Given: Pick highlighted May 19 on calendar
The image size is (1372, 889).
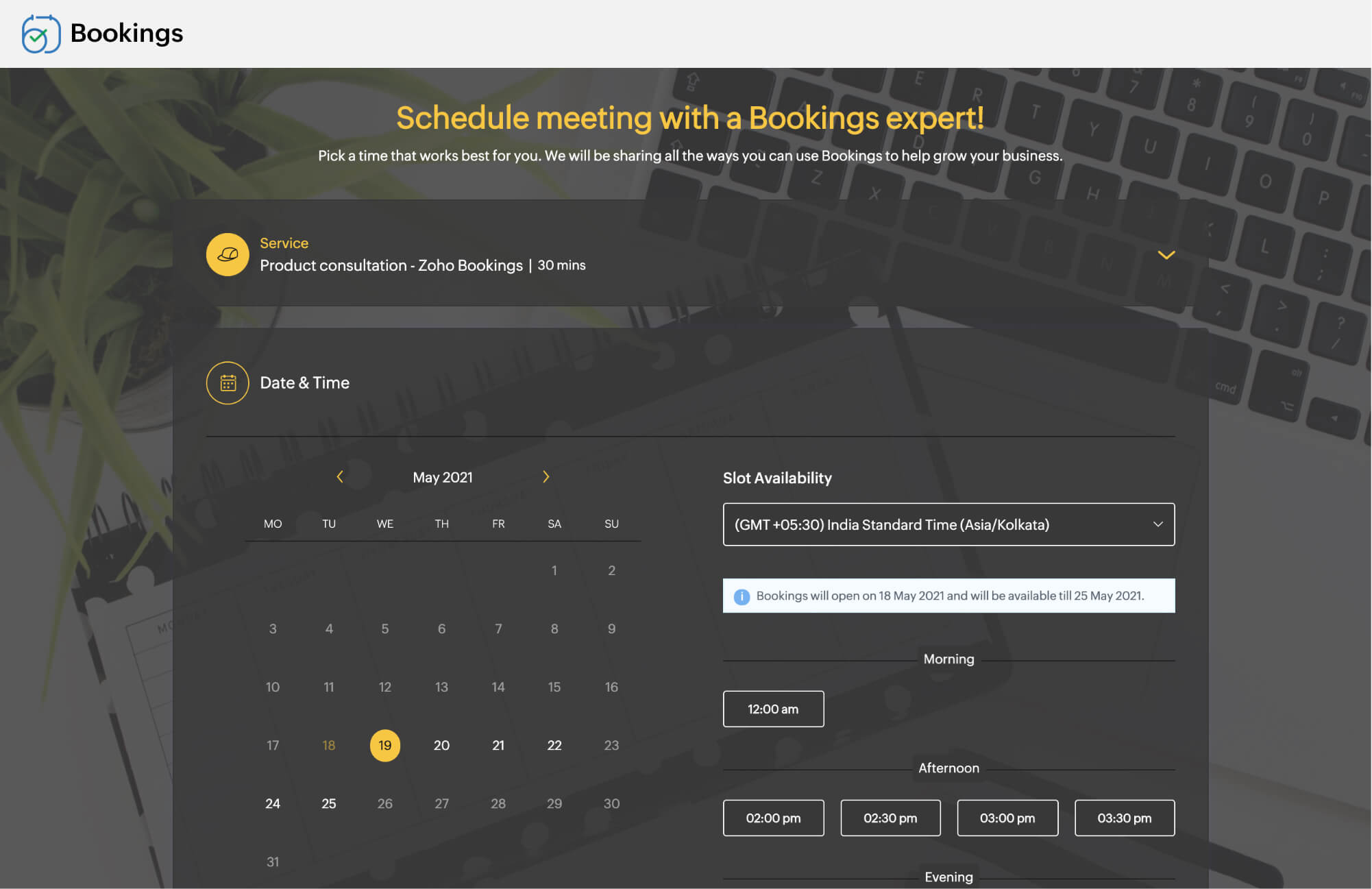Looking at the screenshot, I should point(385,745).
